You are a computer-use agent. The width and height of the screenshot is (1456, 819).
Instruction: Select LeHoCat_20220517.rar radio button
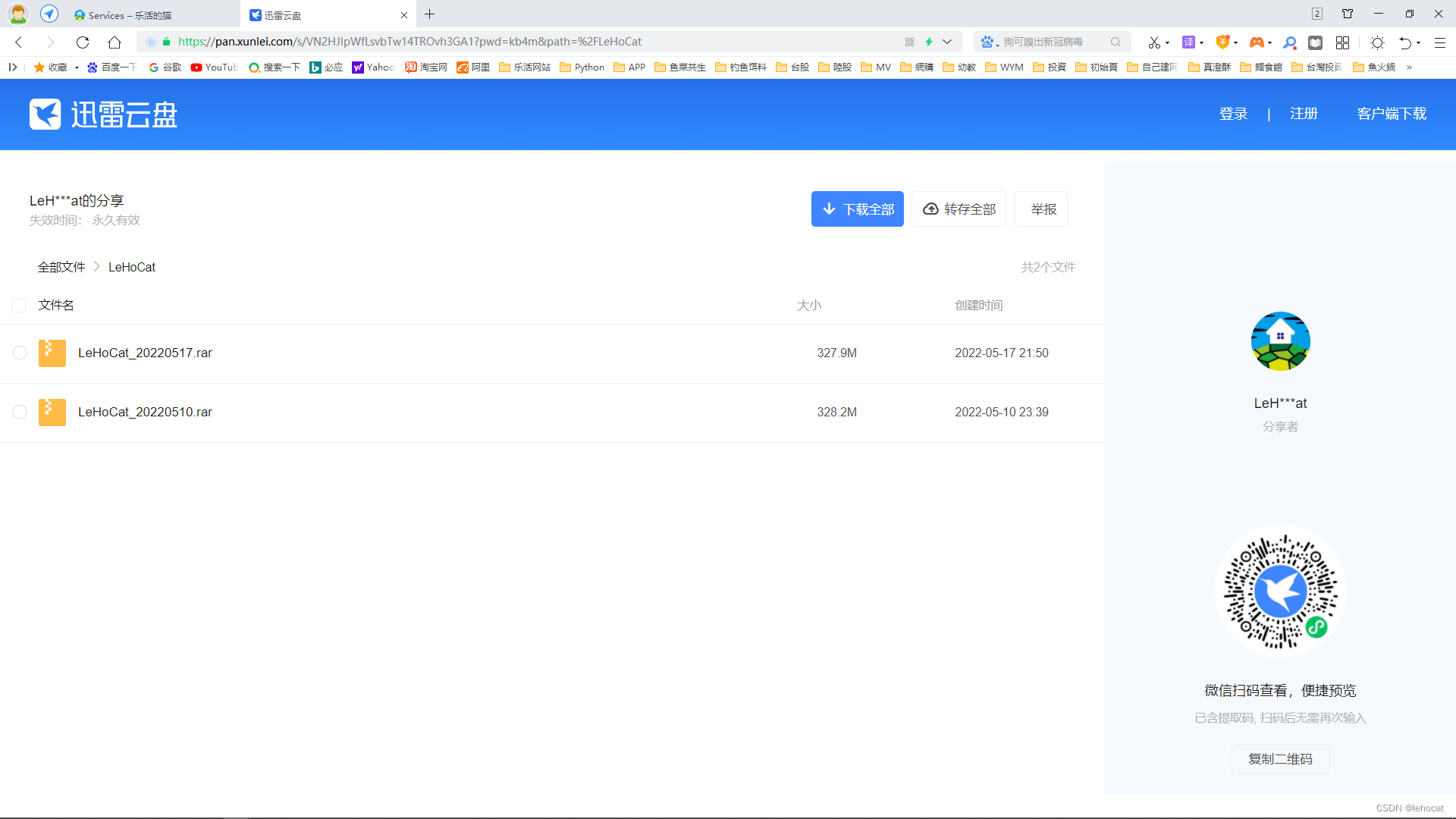[x=20, y=353]
